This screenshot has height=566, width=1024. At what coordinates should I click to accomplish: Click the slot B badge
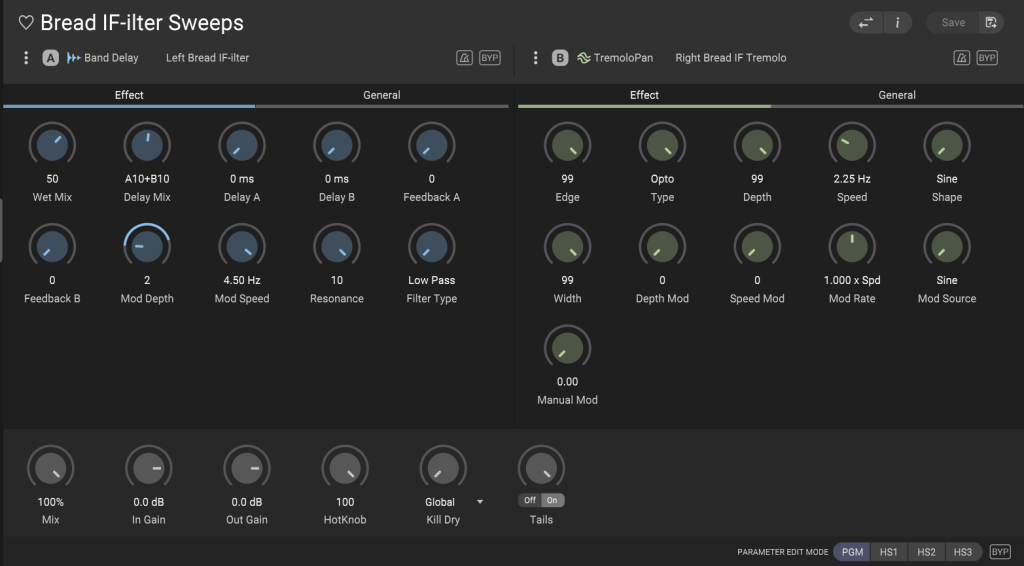pyautogui.click(x=560, y=58)
